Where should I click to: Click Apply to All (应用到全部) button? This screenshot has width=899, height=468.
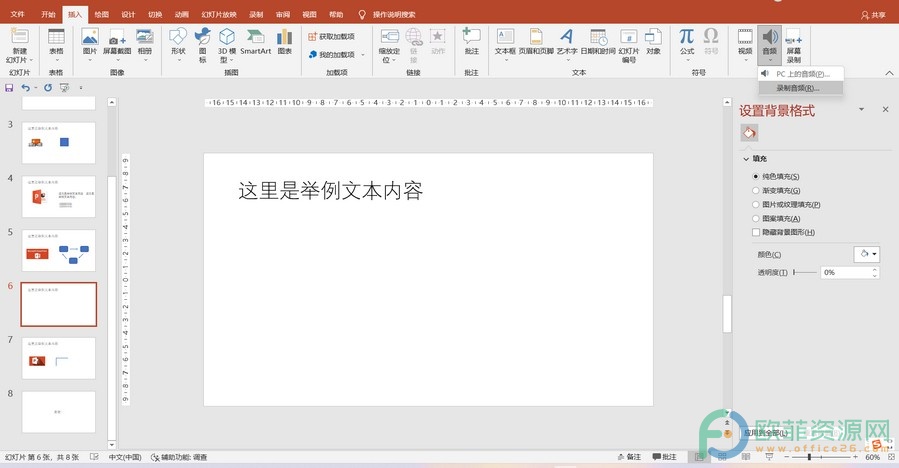pos(766,433)
